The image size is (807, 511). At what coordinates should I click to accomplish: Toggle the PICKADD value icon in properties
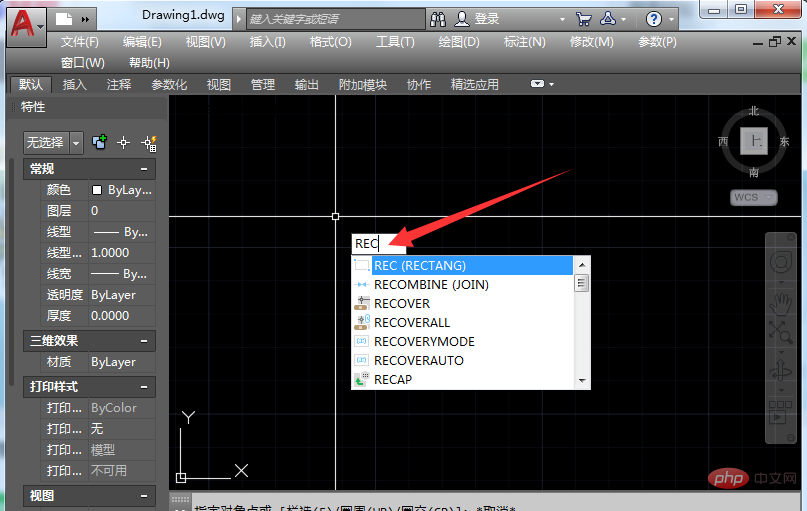(99, 142)
